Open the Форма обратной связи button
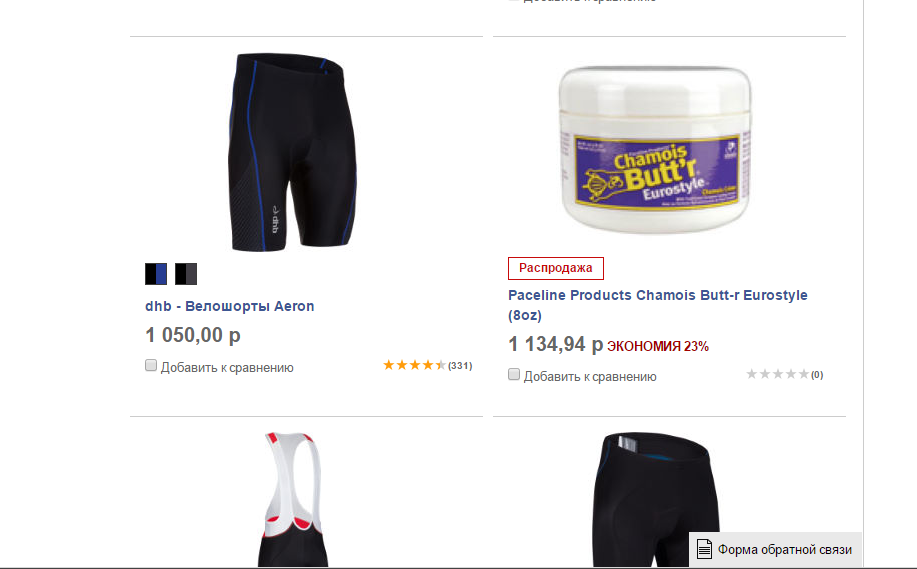This screenshot has width=917, height=569. pyautogui.click(x=775, y=549)
